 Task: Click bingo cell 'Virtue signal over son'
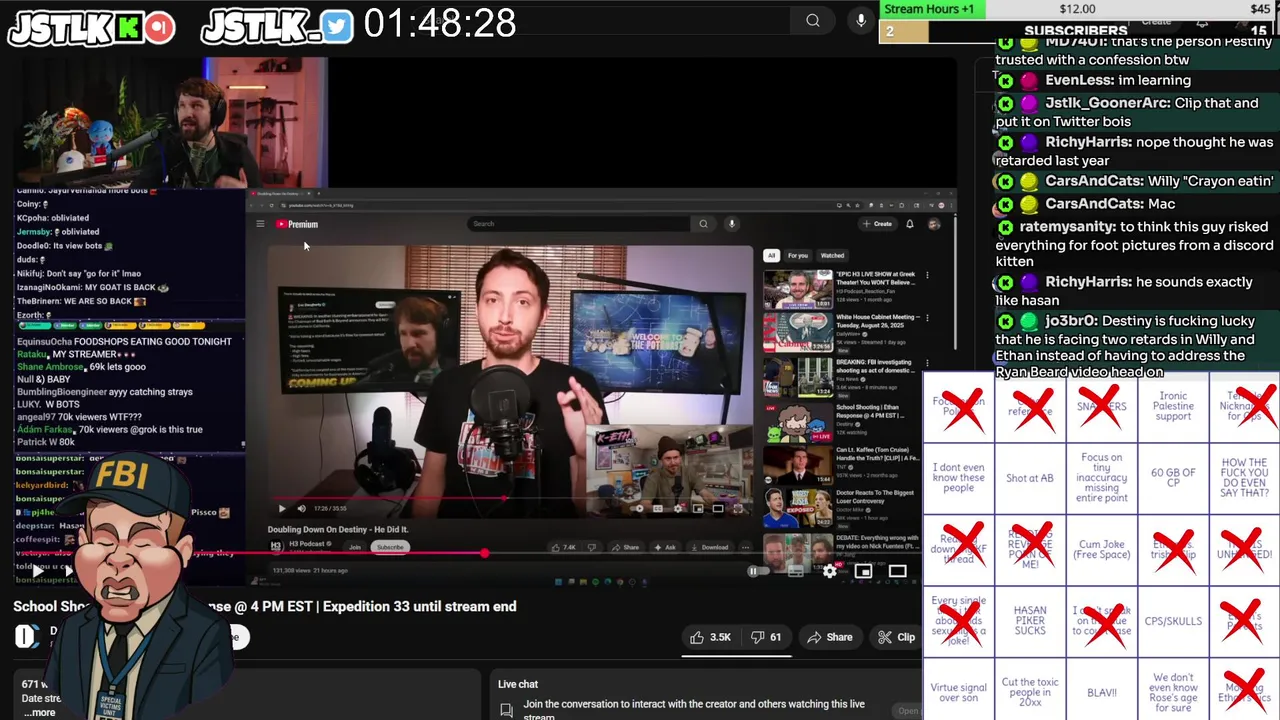pyautogui.click(x=958, y=692)
